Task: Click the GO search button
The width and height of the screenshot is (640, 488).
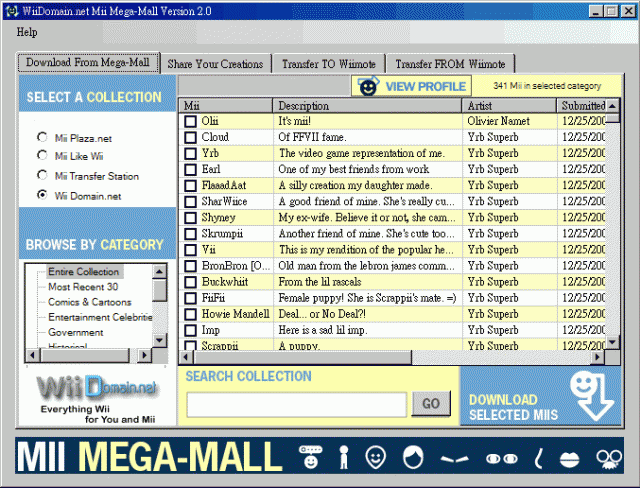Action: coord(431,404)
